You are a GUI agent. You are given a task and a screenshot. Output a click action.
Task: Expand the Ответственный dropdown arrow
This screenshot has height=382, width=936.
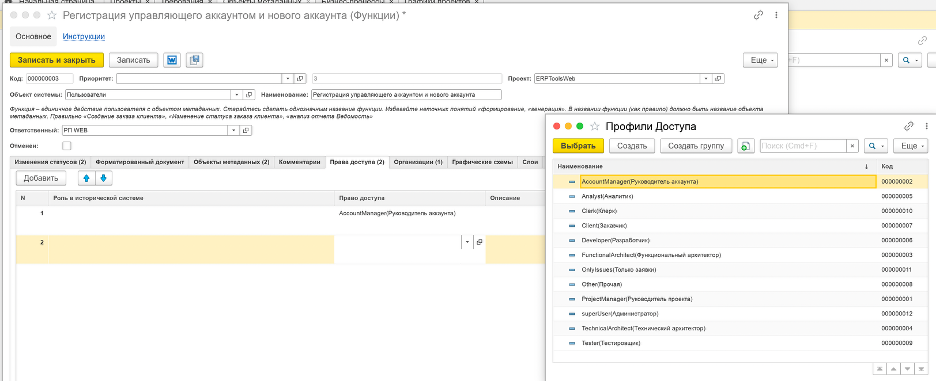tap(232, 131)
